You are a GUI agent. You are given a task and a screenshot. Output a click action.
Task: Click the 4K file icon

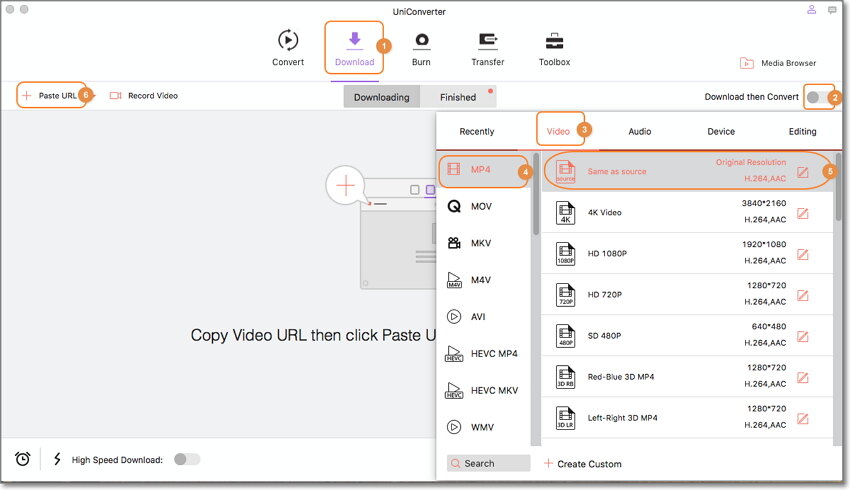(565, 212)
